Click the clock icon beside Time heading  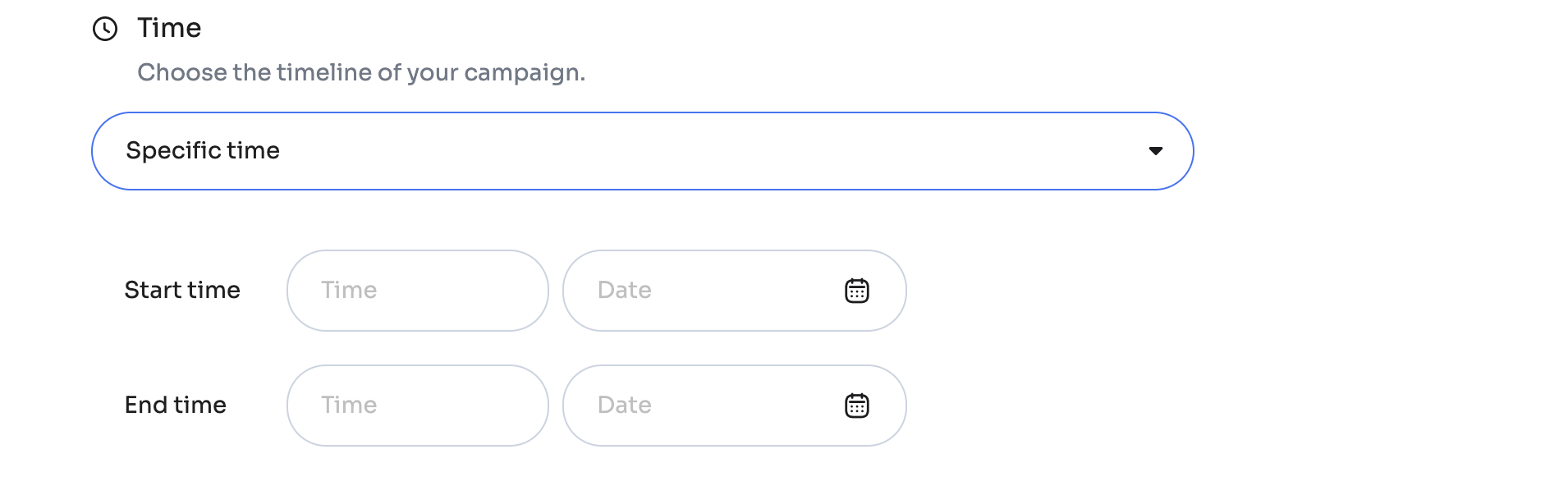tap(105, 29)
